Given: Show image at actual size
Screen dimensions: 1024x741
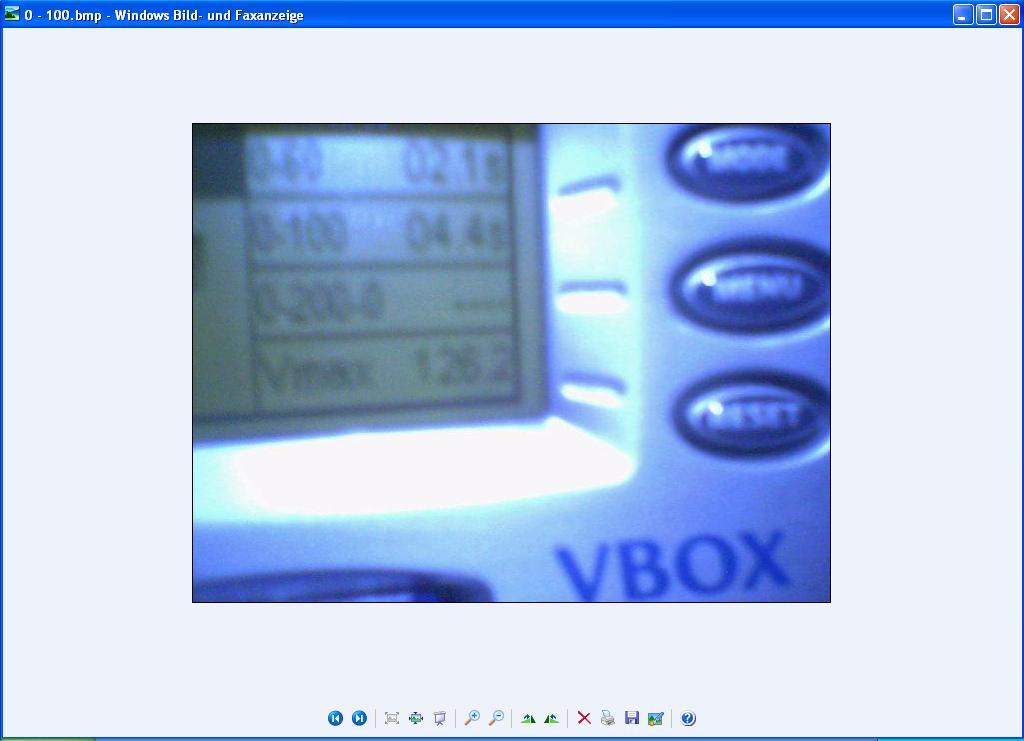Looking at the screenshot, I should tap(416, 718).
